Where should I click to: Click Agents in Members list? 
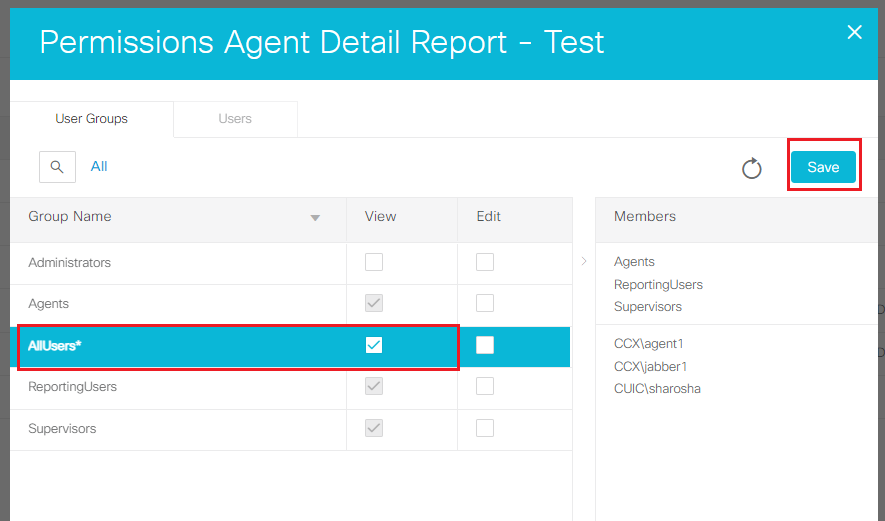pyautogui.click(x=634, y=262)
